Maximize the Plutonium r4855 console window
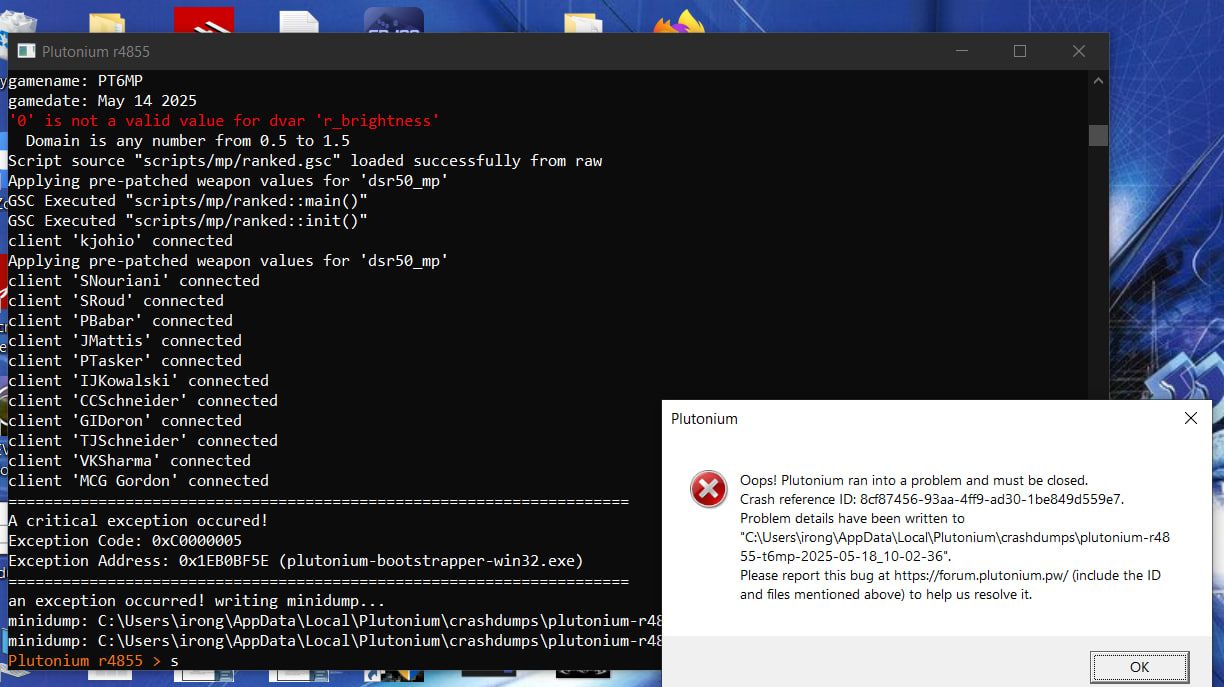The width and height of the screenshot is (1224, 687). [x=1020, y=51]
